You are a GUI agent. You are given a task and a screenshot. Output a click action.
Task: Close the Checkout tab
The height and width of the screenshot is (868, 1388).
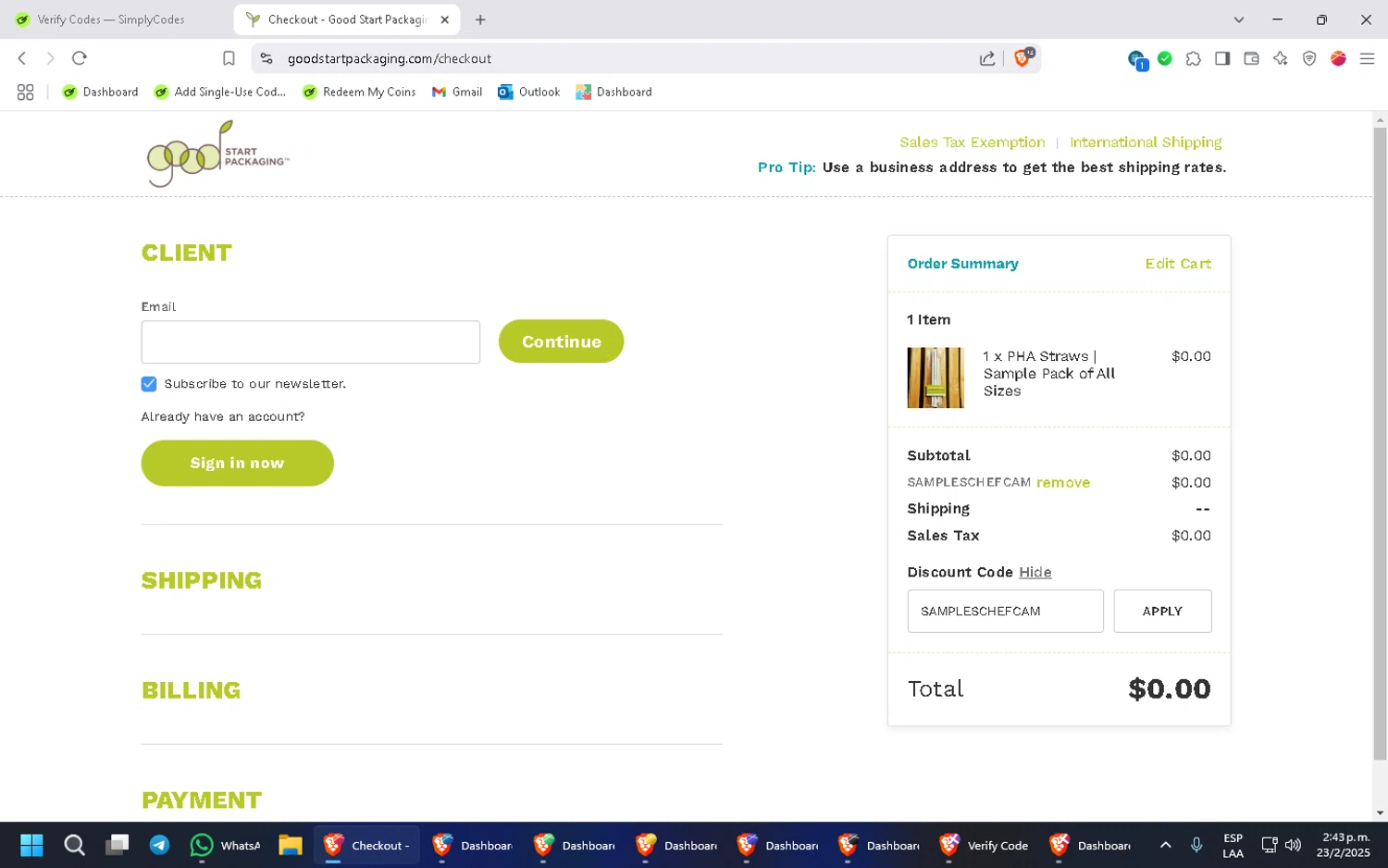tap(444, 19)
